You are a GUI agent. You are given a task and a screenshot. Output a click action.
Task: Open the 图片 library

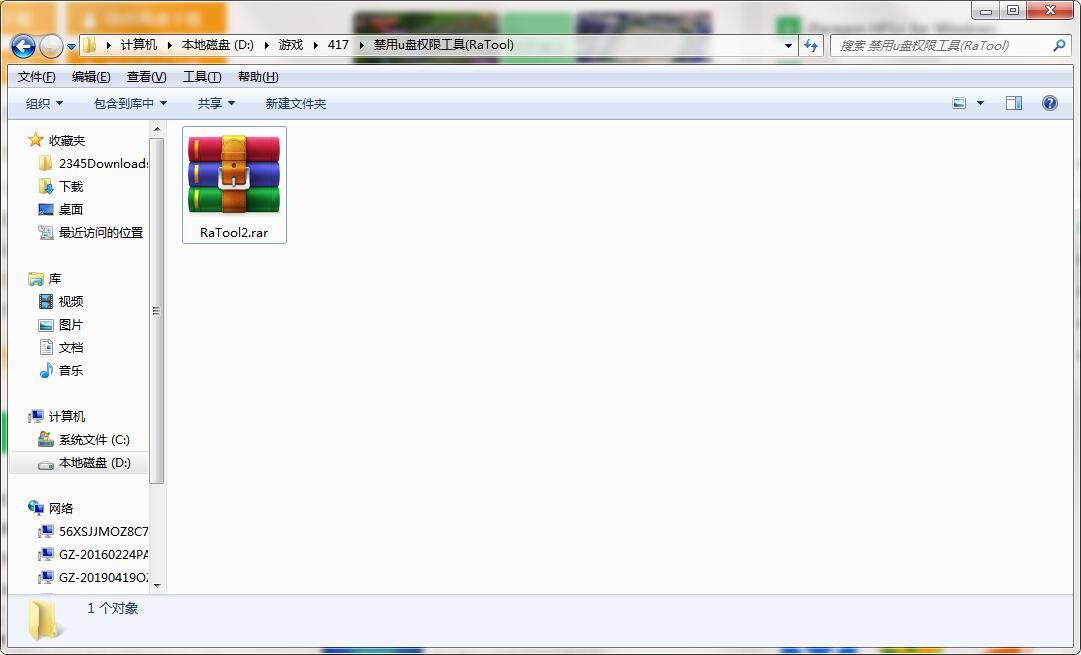tap(61, 325)
